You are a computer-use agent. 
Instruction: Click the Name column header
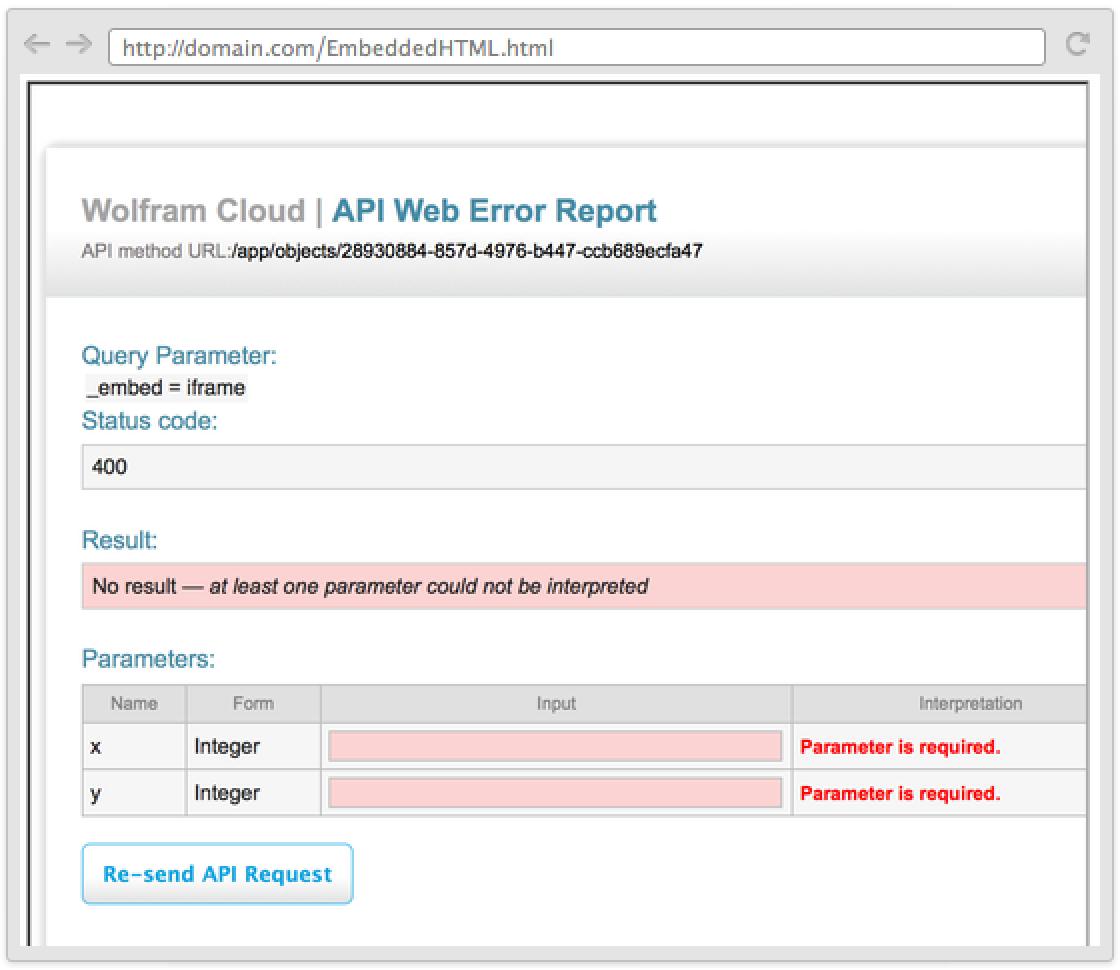coord(134,704)
